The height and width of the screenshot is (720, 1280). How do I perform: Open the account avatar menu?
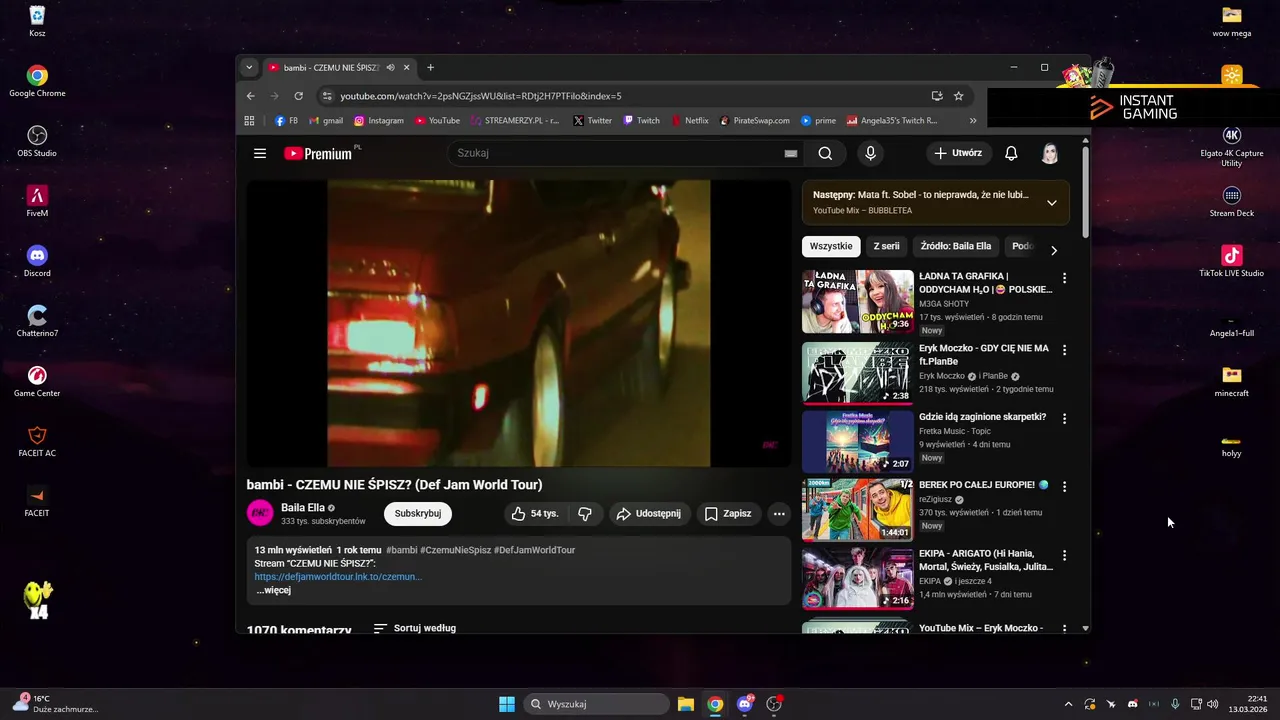(x=1050, y=153)
